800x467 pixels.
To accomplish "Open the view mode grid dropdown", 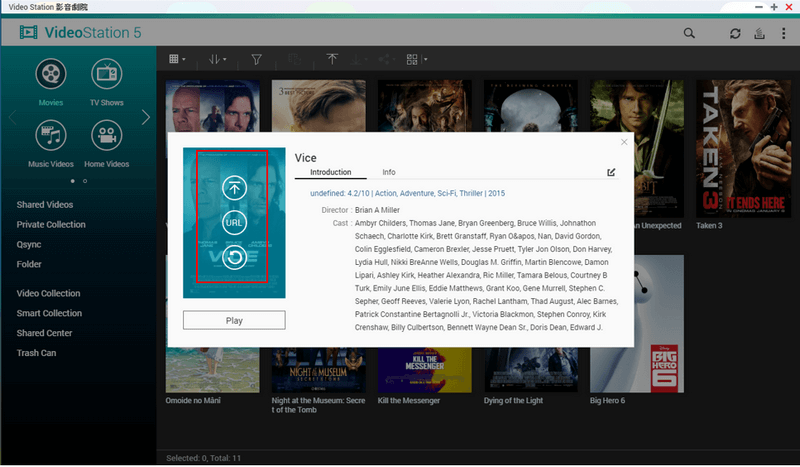I will click(x=177, y=59).
